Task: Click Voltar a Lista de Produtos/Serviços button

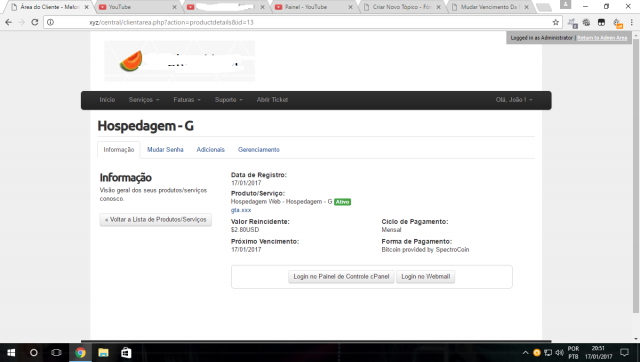Action: click(x=156, y=220)
